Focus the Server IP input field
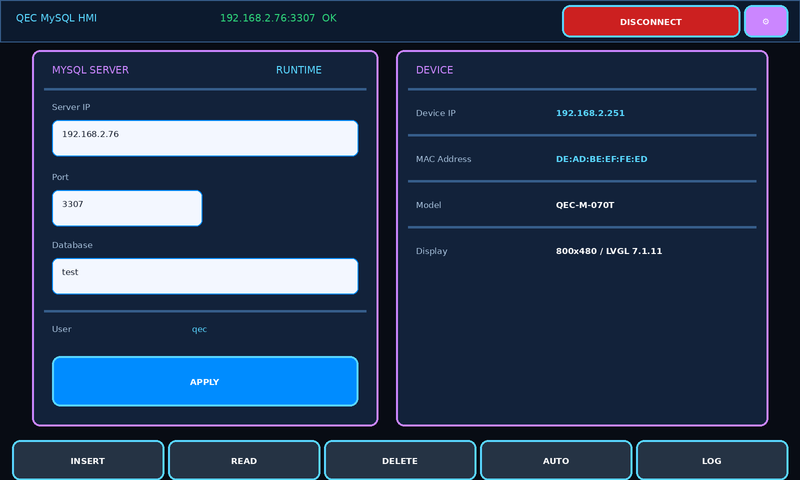The image size is (800, 480). pos(205,138)
